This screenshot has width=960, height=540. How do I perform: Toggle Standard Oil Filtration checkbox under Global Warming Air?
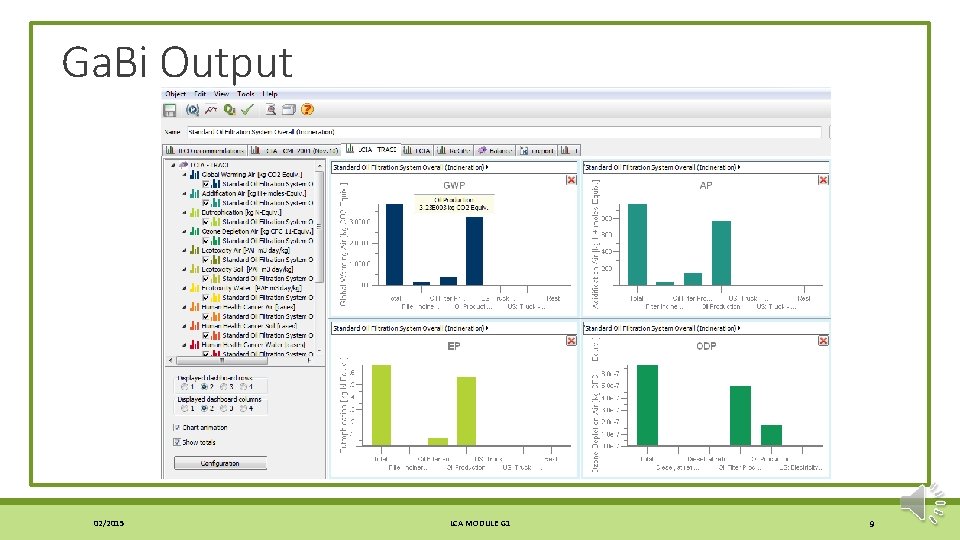tap(206, 184)
